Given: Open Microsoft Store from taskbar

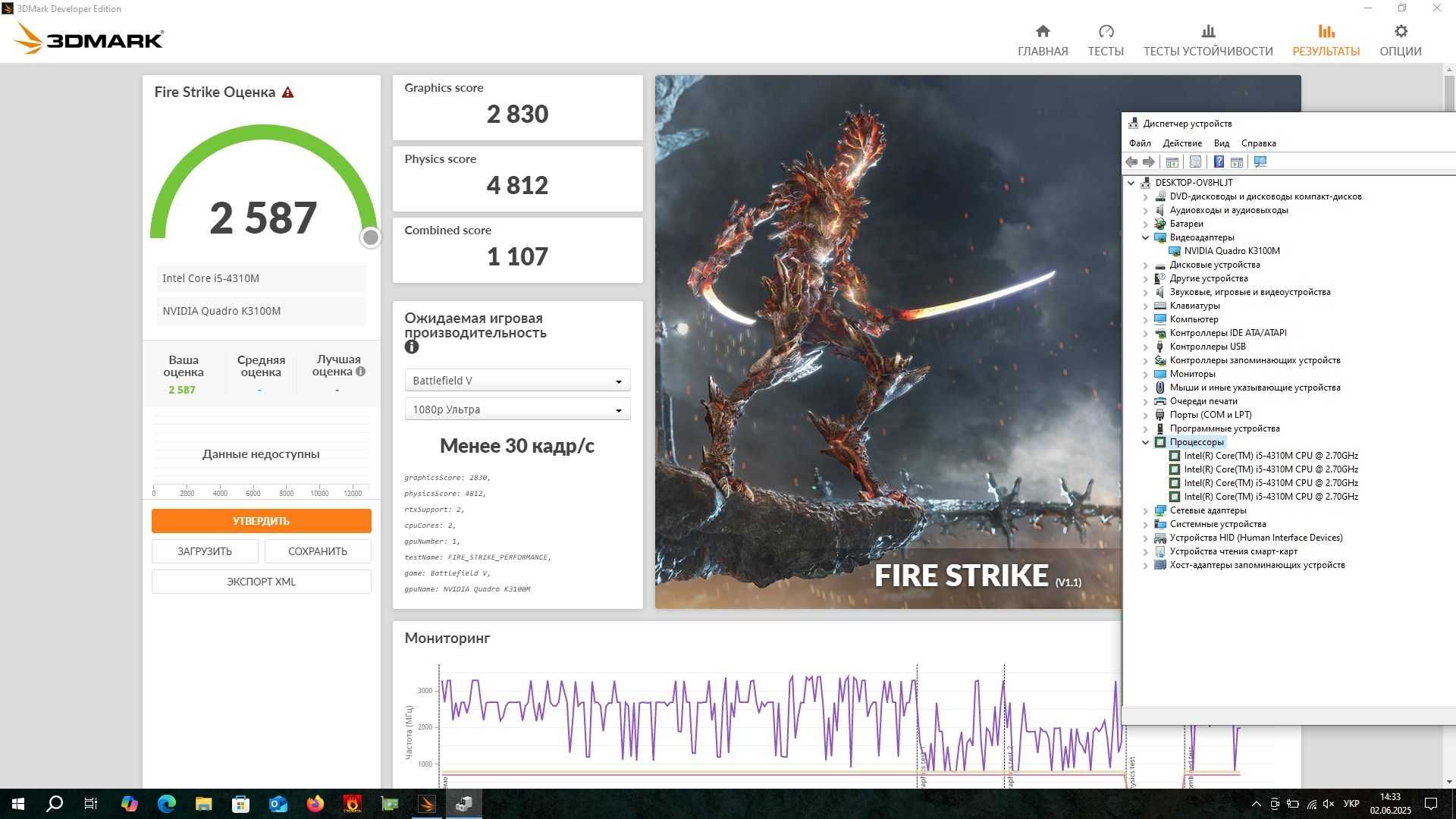Looking at the screenshot, I should point(240,804).
